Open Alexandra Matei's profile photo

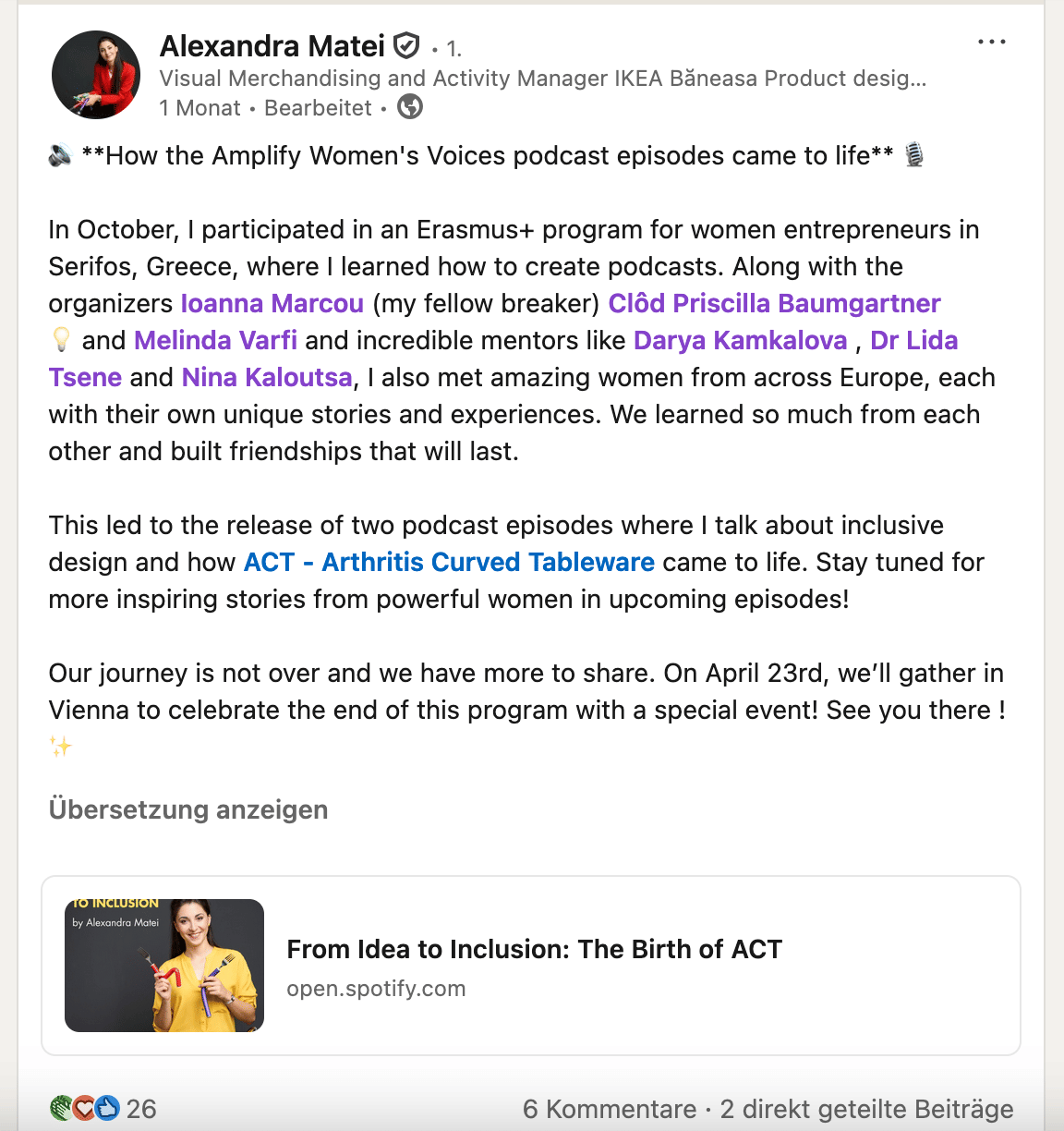coord(96,74)
